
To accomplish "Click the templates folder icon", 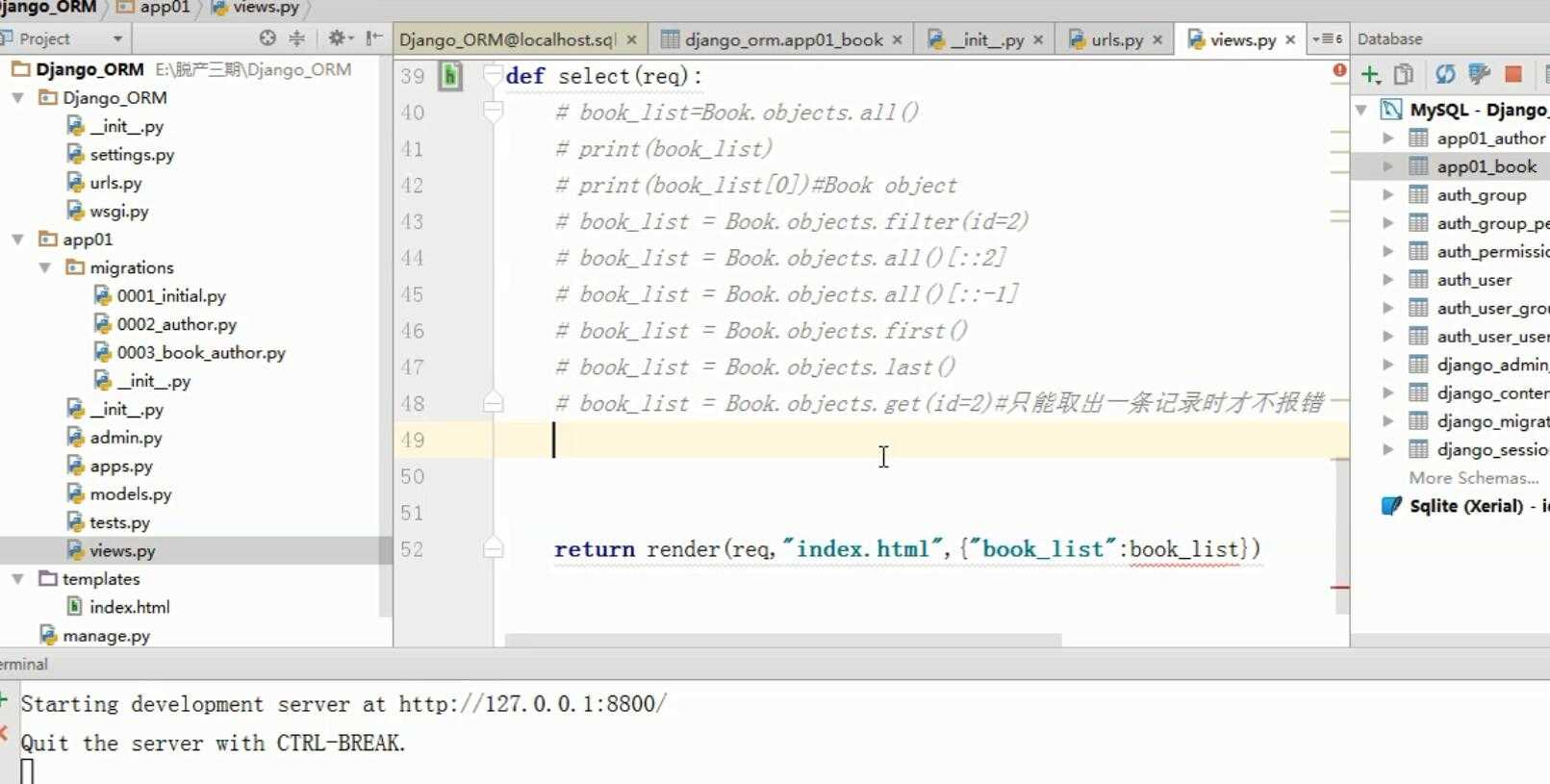I will tap(48, 578).
